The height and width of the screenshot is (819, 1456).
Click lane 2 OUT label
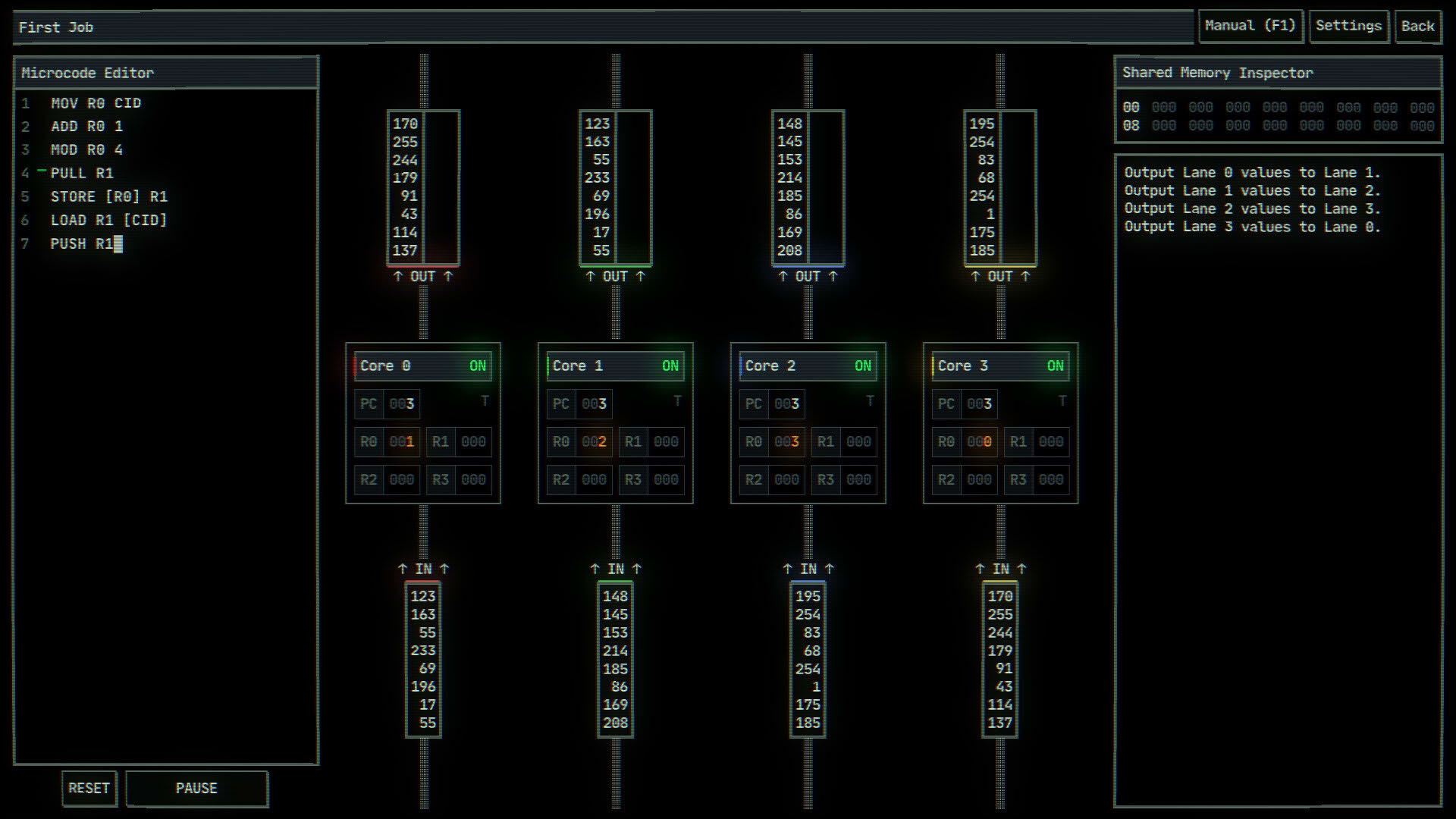[x=808, y=277]
